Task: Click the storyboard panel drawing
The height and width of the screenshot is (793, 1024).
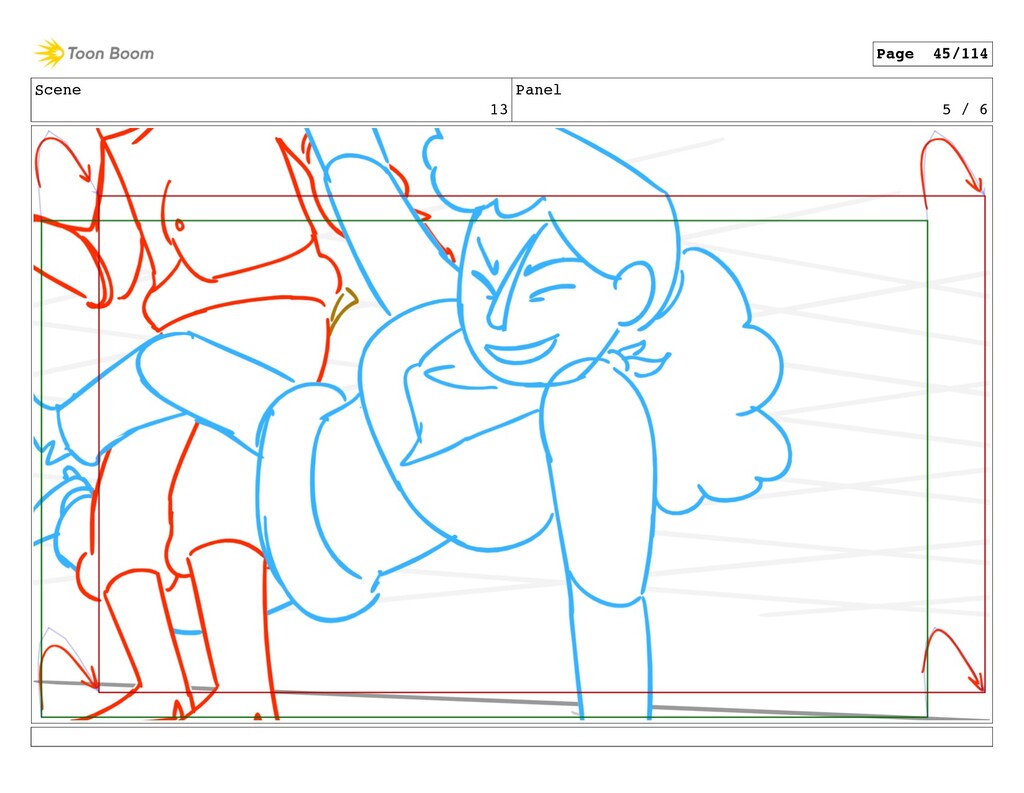Action: (x=512, y=424)
